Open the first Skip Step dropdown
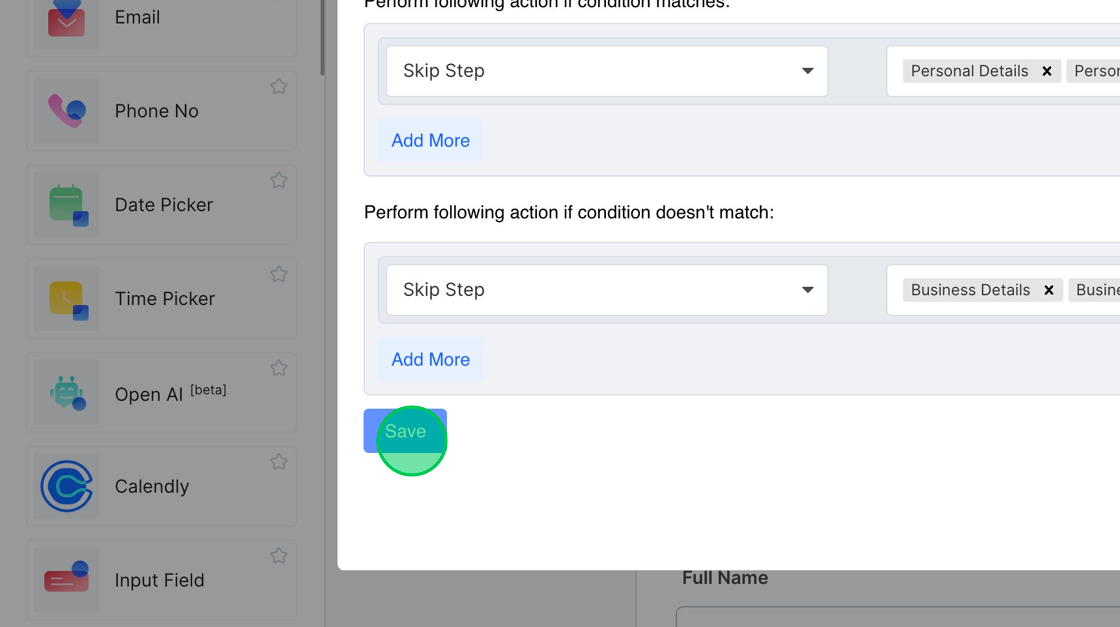Image resolution: width=1120 pixels, height=627 pixels. click(607, 71)
